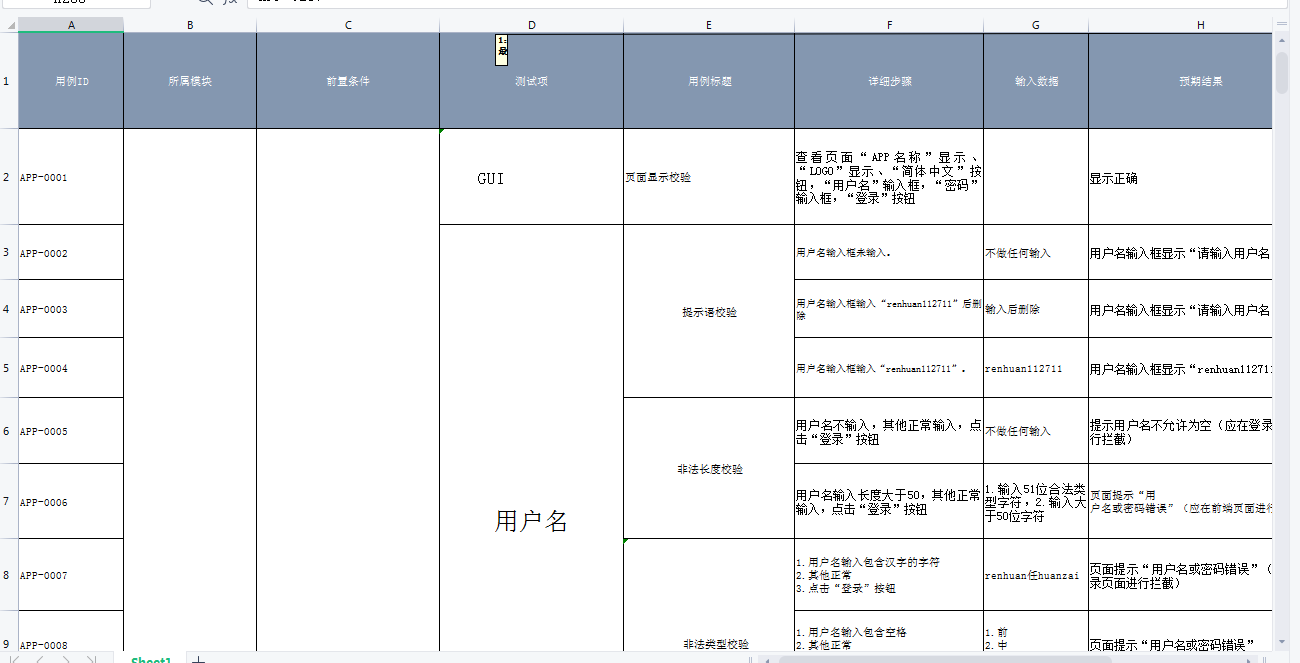Switch to the Sheet1 tab

tap(151, 659)
